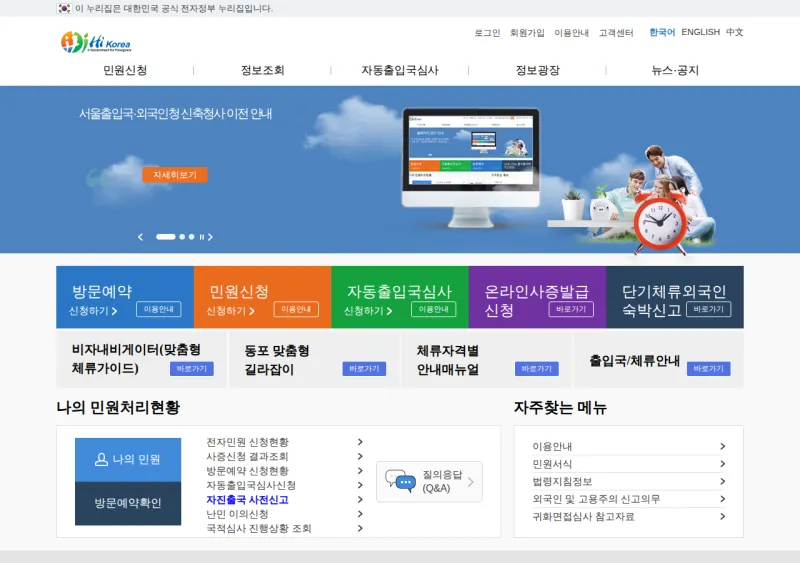This screenshot has height=563, width=800.
Task: Open 전자민원 신청현황 link
Action: click(247, 442)
